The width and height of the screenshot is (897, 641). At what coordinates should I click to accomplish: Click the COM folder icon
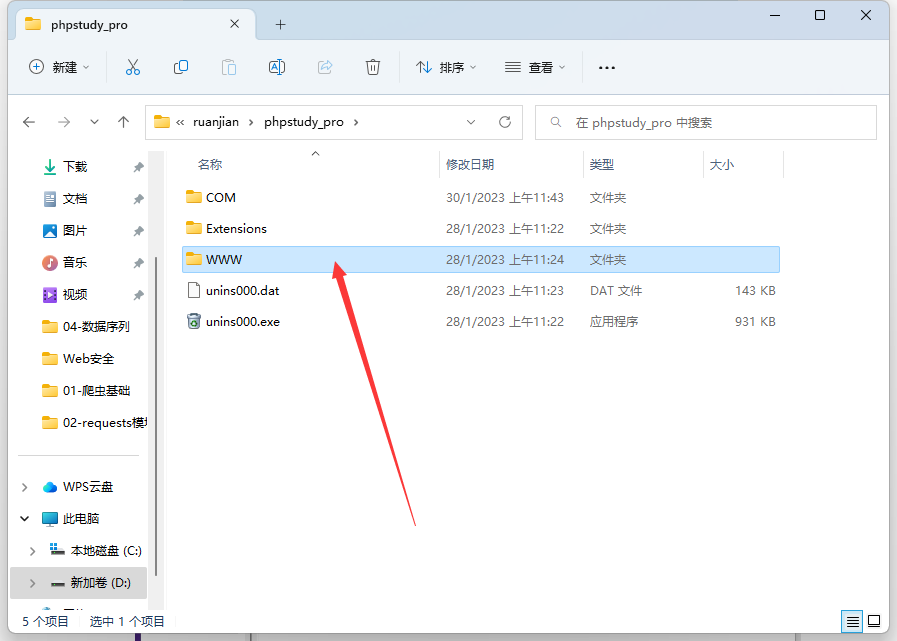coord(194,197)
